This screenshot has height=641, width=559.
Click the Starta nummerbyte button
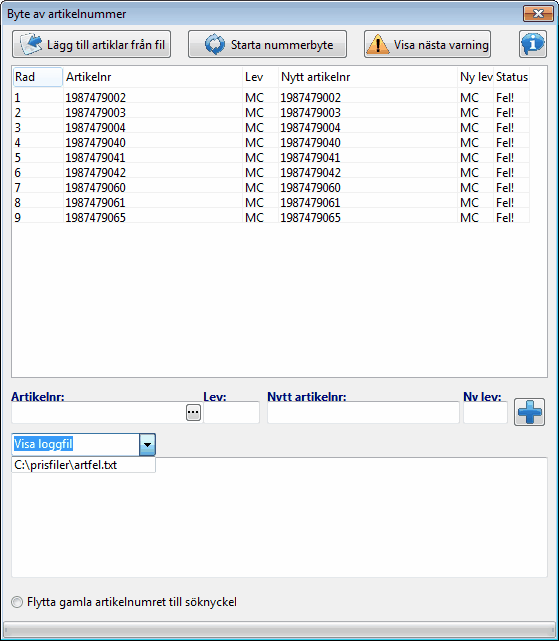(x=267, y=44)
